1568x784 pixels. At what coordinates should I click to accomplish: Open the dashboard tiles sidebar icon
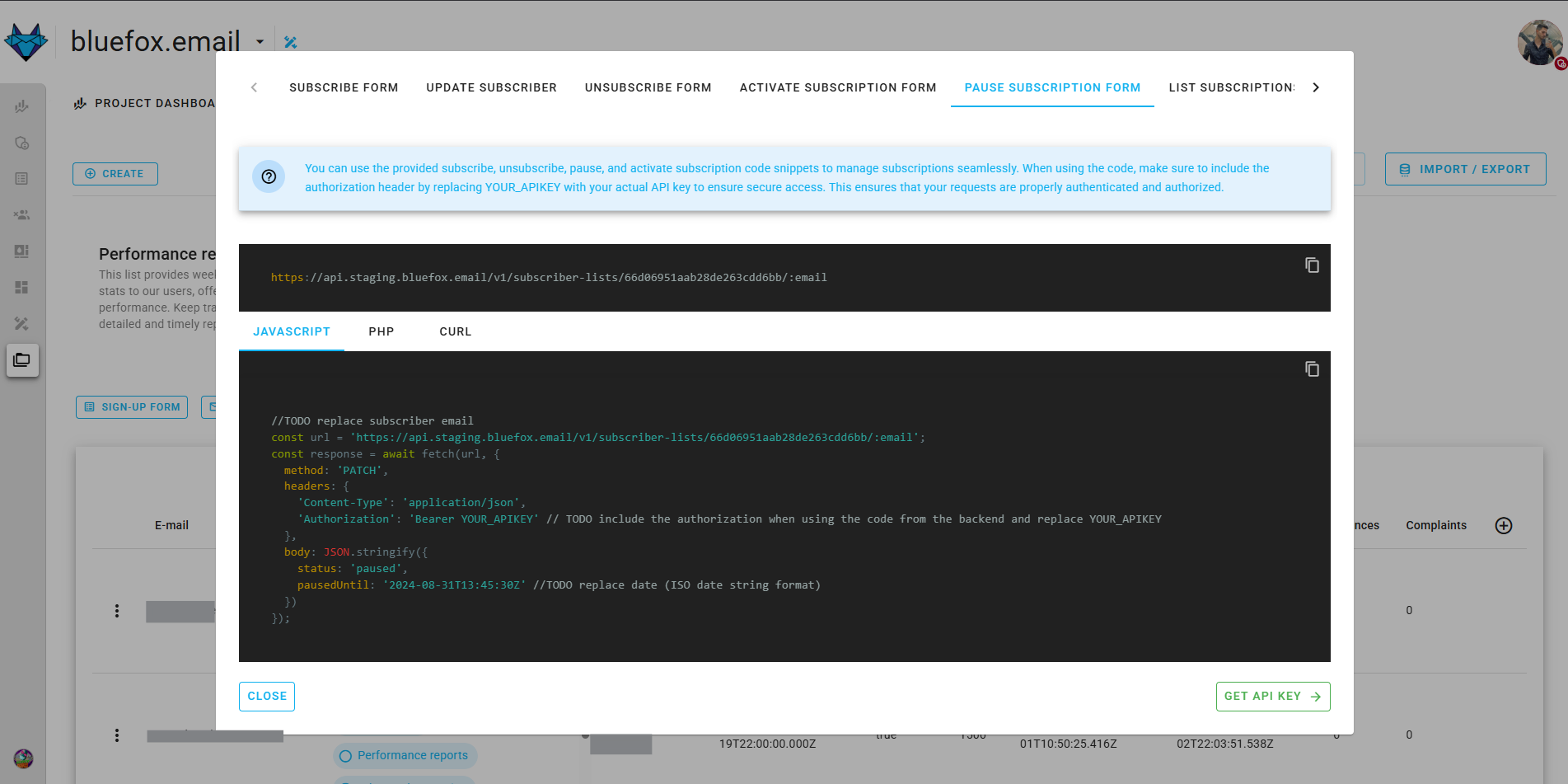22,288
